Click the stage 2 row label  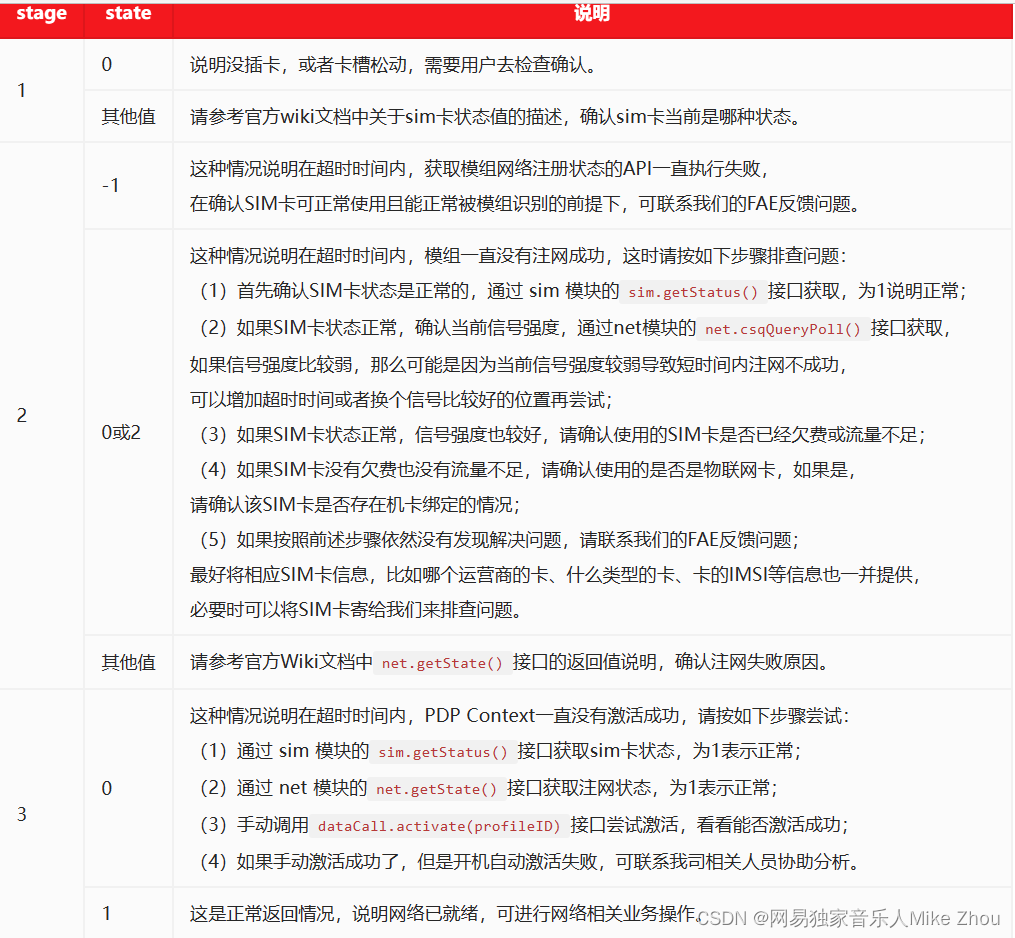tap(21, 414)
